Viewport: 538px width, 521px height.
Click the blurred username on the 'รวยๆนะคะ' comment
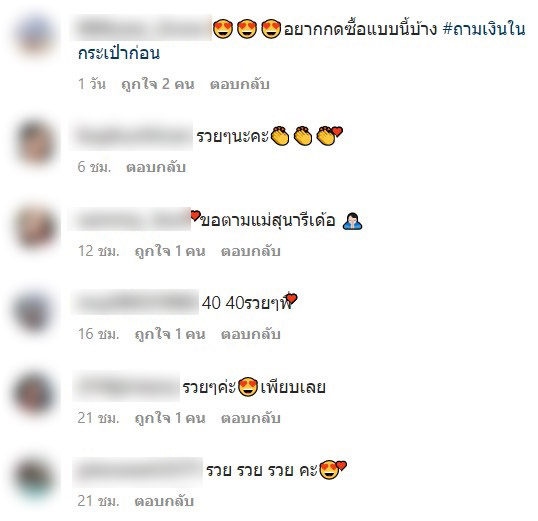tap(131, 136)
